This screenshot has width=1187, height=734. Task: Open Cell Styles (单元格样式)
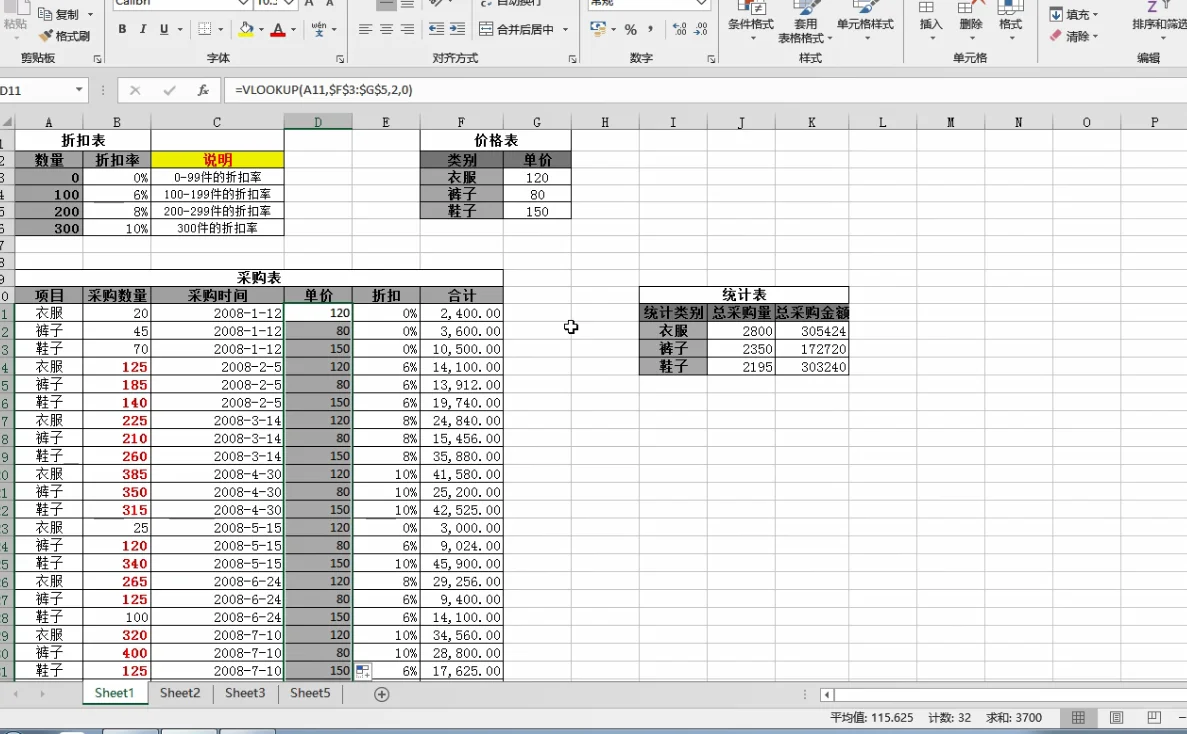pos(865,18)
